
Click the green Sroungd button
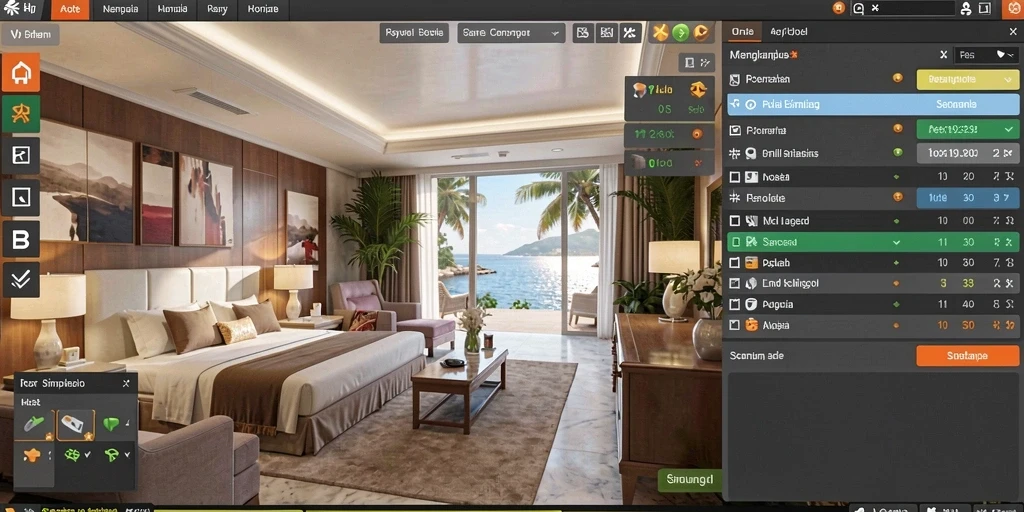pos(690,480)
